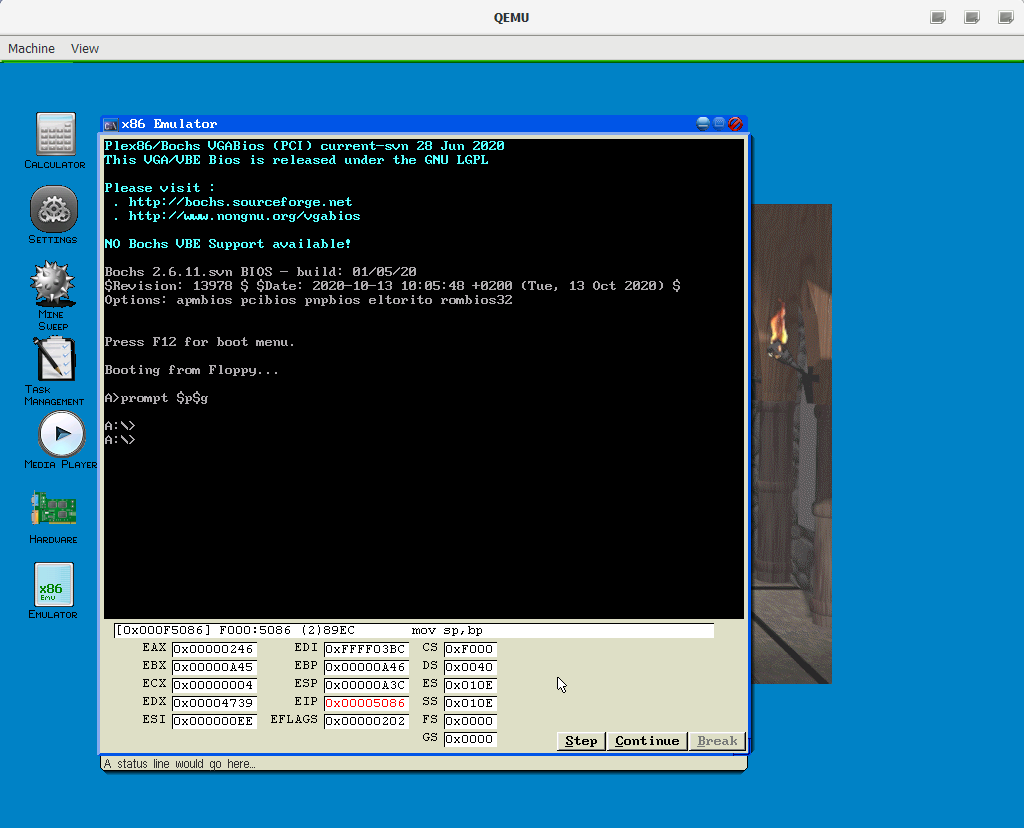Close the x86 Emulator window
The height and width of the screenshot is (828, 1024).
735,123
